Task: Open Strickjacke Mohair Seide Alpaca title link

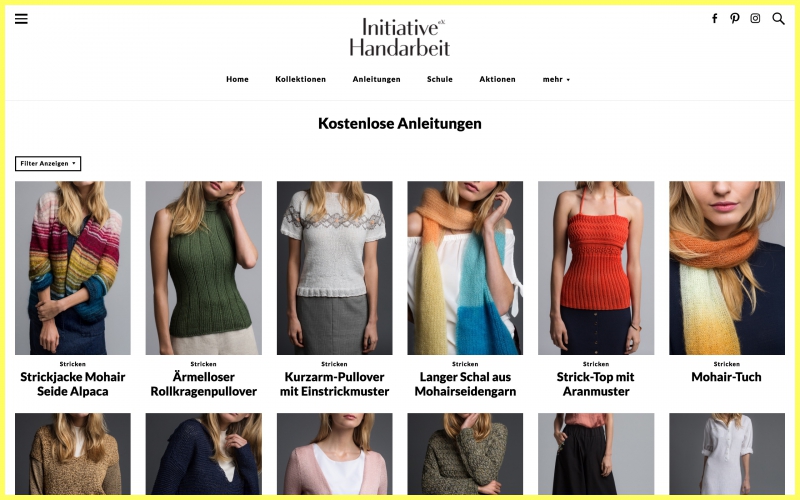Action: pos(72,384)
